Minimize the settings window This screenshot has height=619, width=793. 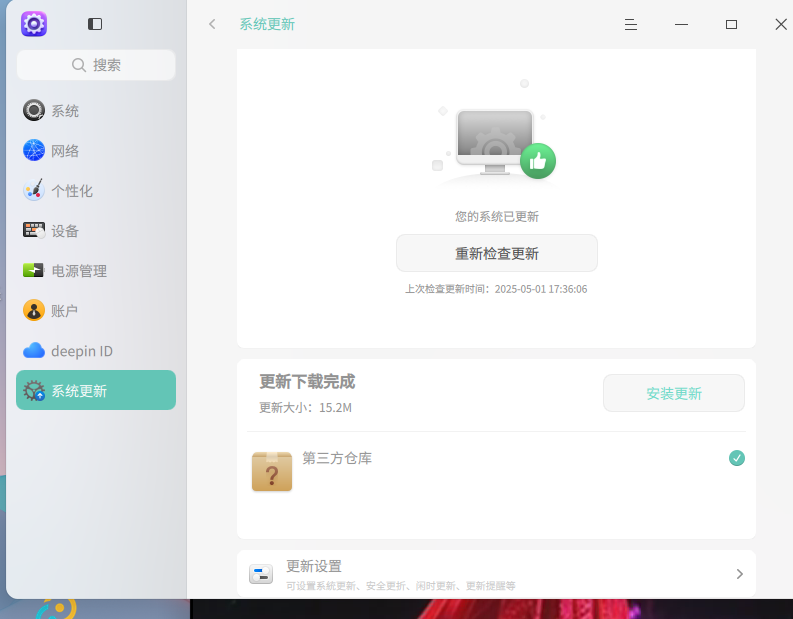coord(681,24)
